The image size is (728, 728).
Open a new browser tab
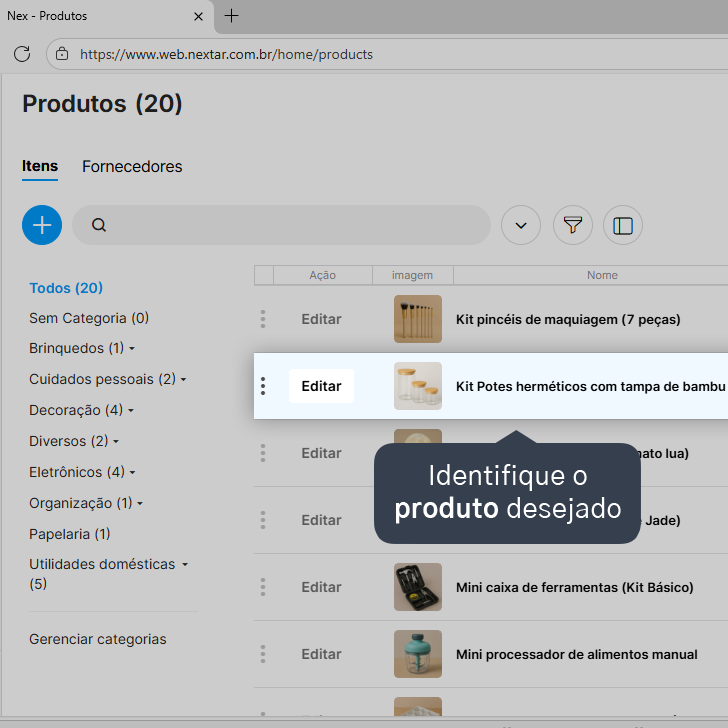tap(231, 16)
